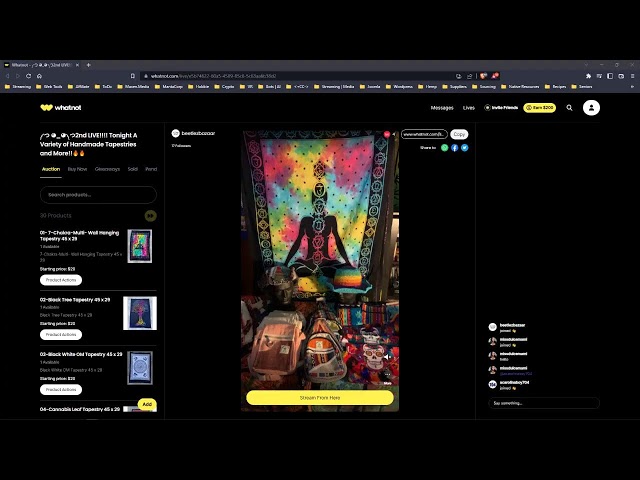The width and height of the screenshot is (640, 480).
Task: Go to browser home page
Action: pyautogui.click(x=39, y=76)
